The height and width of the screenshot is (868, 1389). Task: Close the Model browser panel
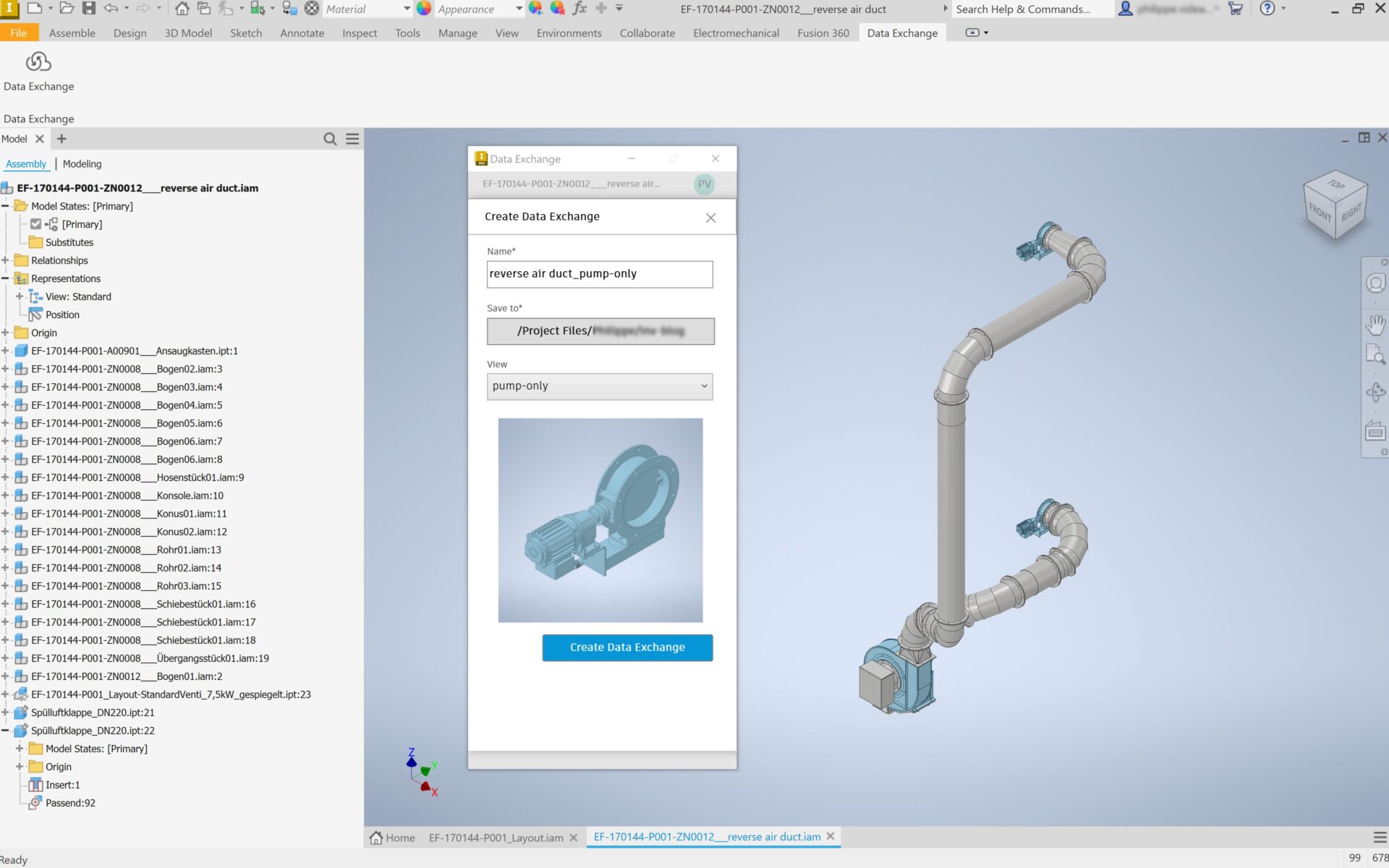[x=40, y=139]
